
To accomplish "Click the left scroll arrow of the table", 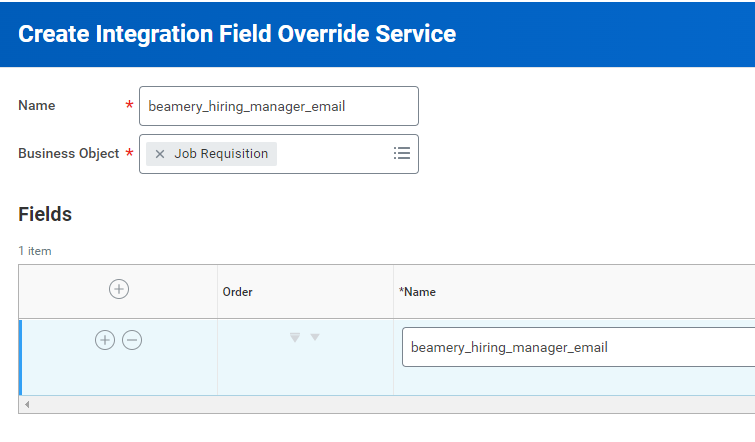I will [x=26, y=405].
